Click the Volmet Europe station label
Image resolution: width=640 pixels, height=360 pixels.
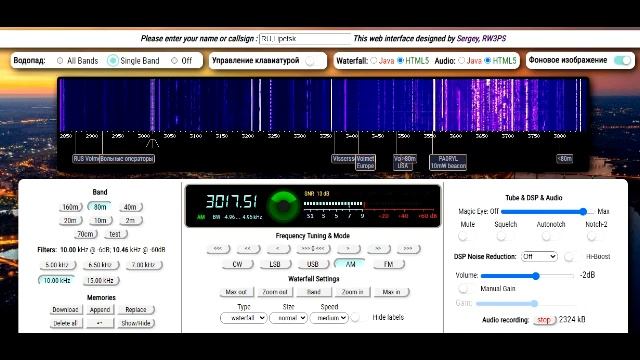click(x=365, y=162)
